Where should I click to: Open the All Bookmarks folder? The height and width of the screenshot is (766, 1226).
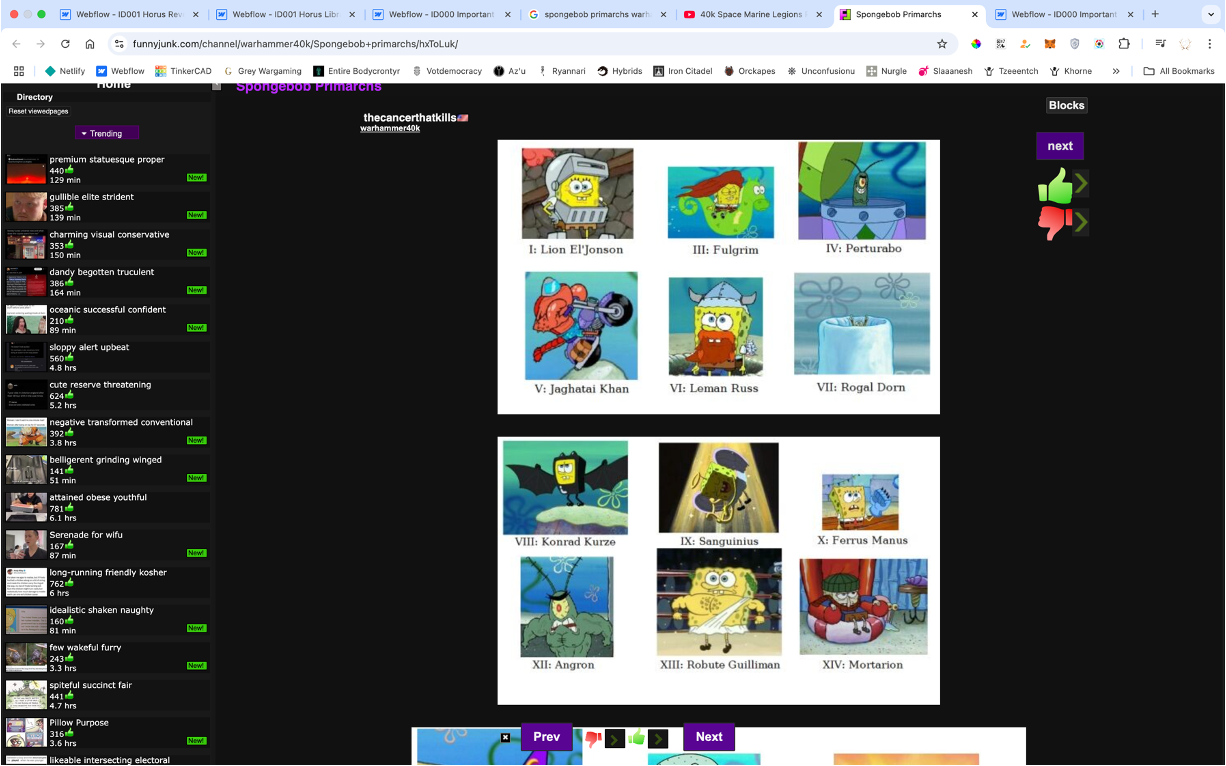[1179, 71]
